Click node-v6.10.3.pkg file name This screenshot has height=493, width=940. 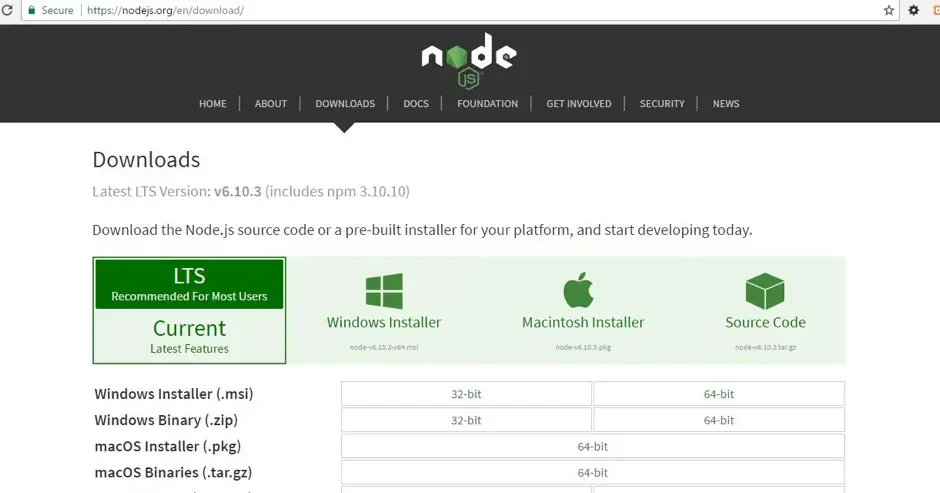click(x=583, y=347)
